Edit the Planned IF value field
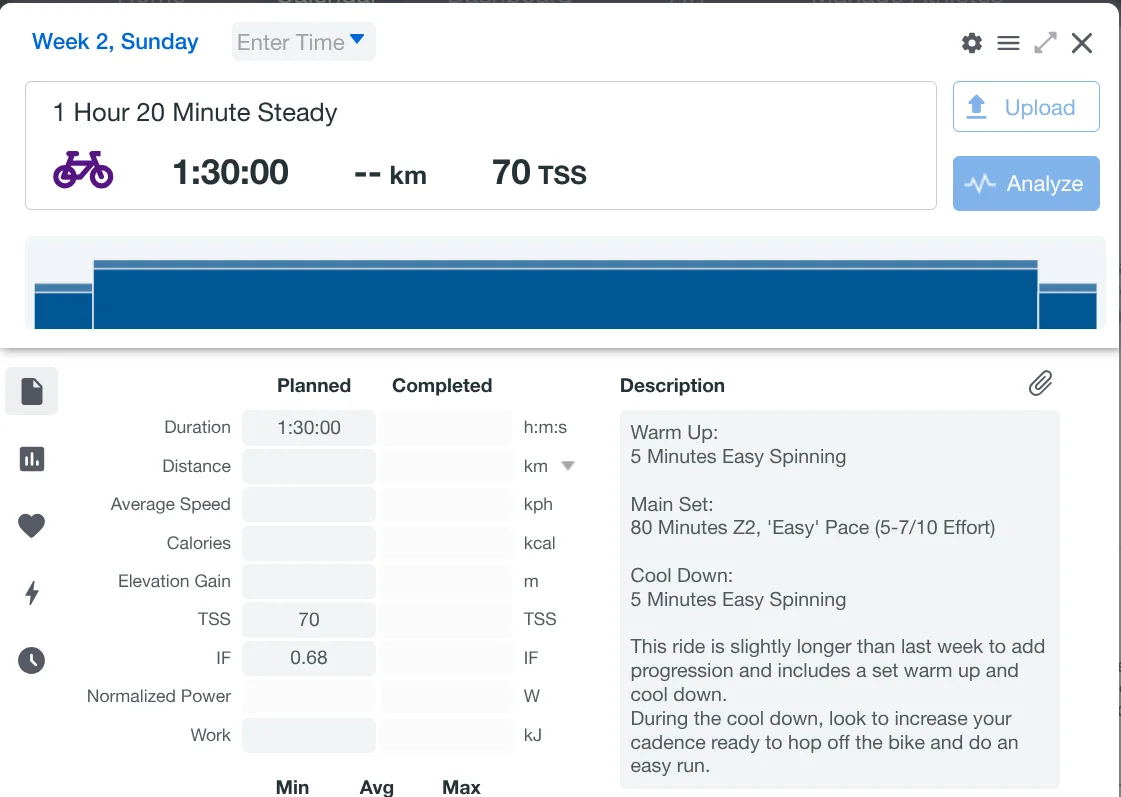This screenshot has height=797, width=1121. [x=309, y=658]
